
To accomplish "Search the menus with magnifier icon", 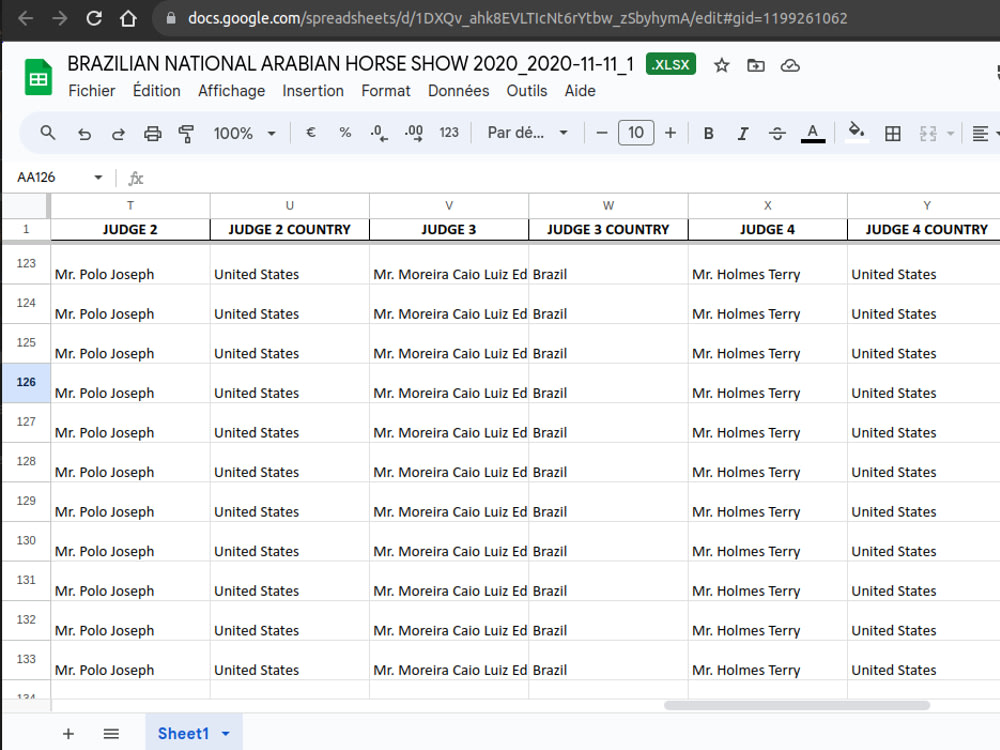I will coord(48,133).
